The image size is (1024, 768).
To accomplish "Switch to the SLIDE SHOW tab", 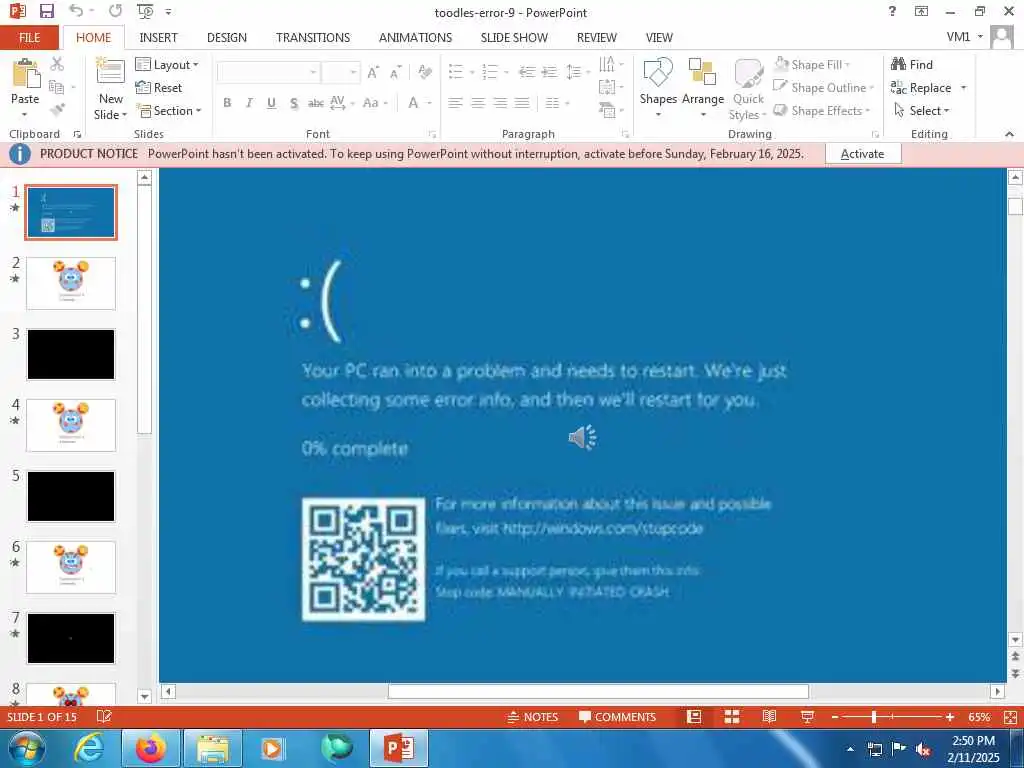I will click(514, 37).
